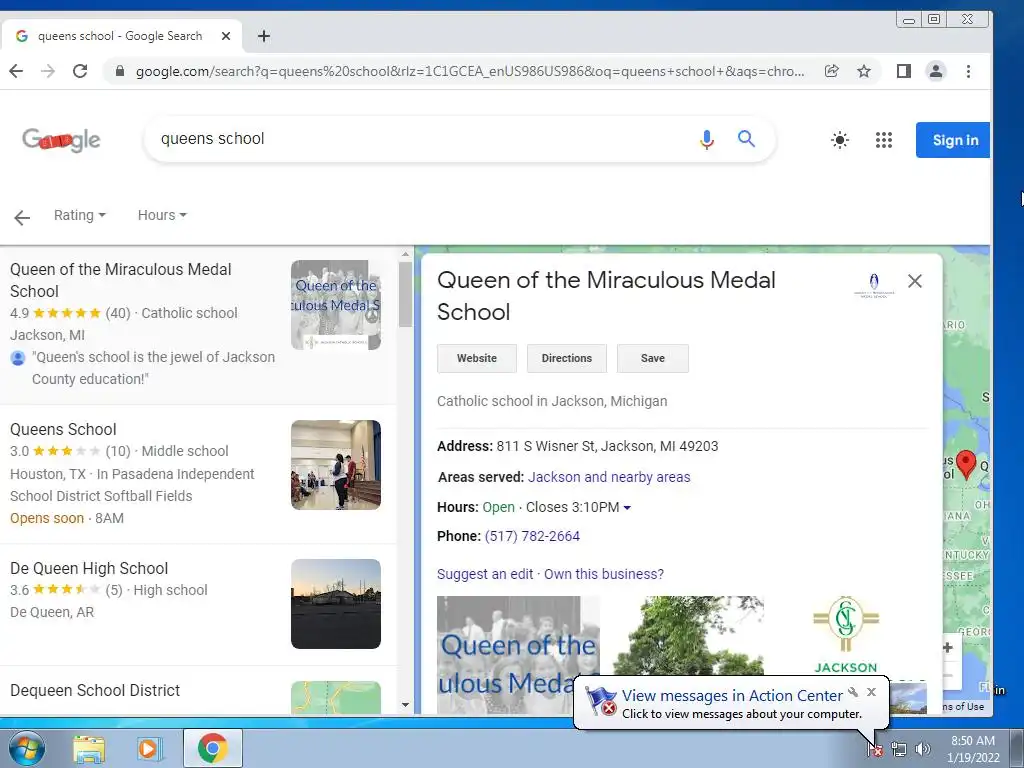Close the queens school search tab

(226, 36)
